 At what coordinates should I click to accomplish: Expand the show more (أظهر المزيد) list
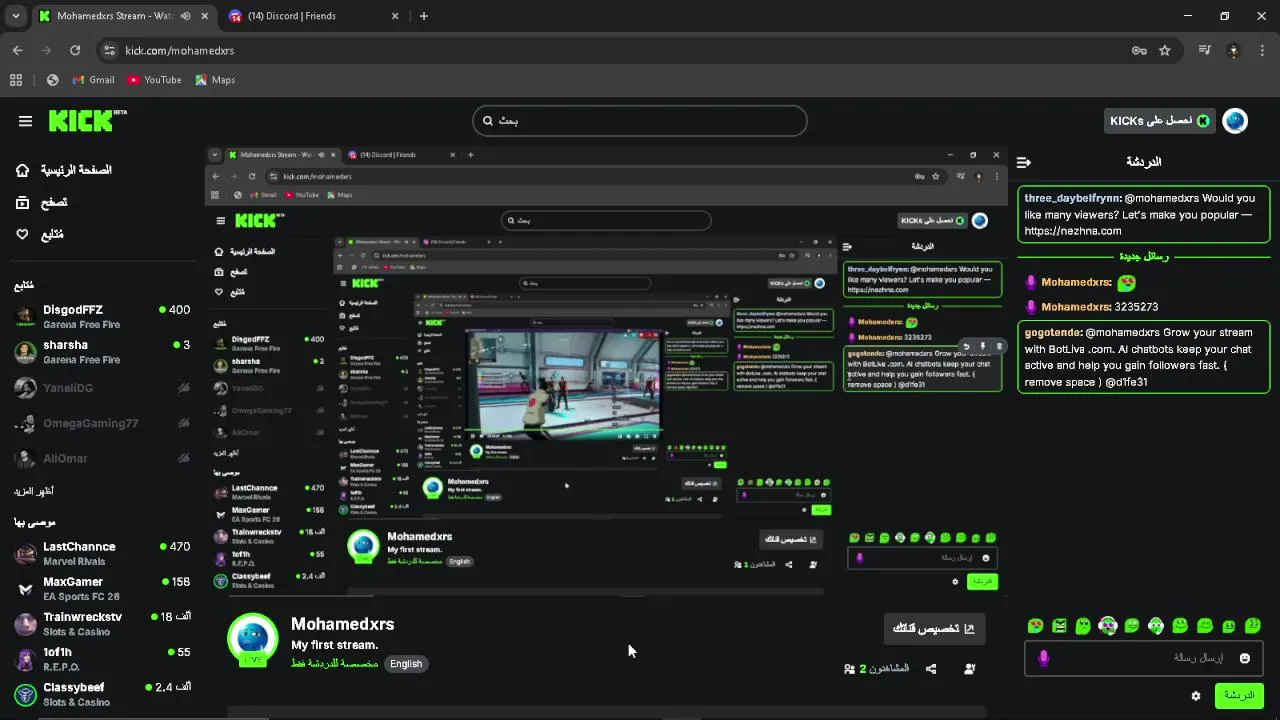[33, 491]
